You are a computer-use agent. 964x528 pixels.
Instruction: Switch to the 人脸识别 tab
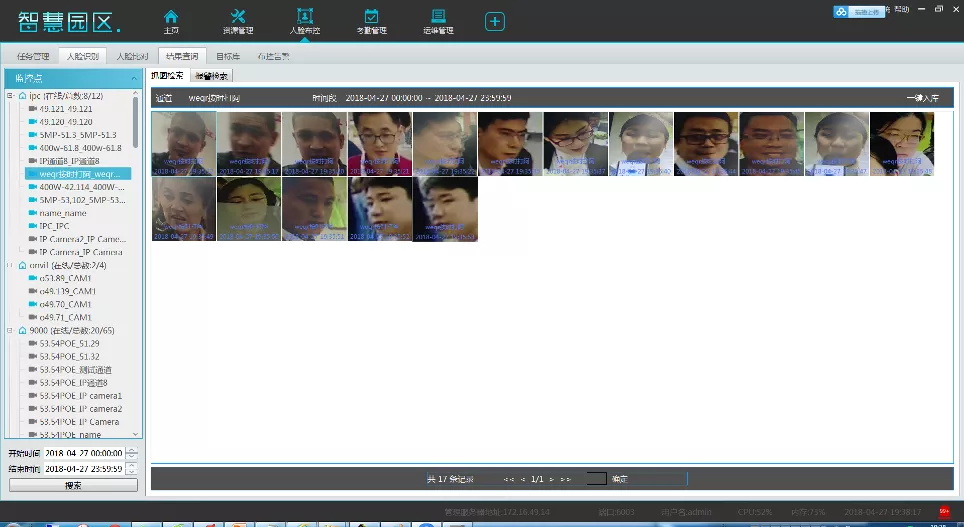(x=82, y=56)
